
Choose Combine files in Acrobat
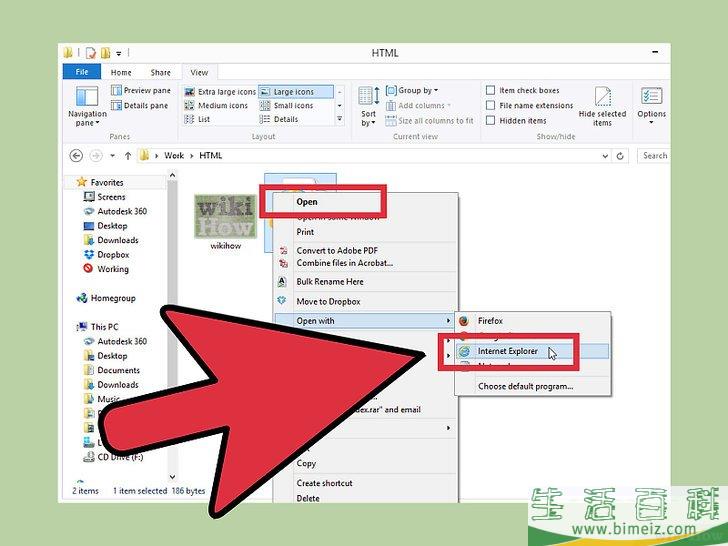pos(344,263)
